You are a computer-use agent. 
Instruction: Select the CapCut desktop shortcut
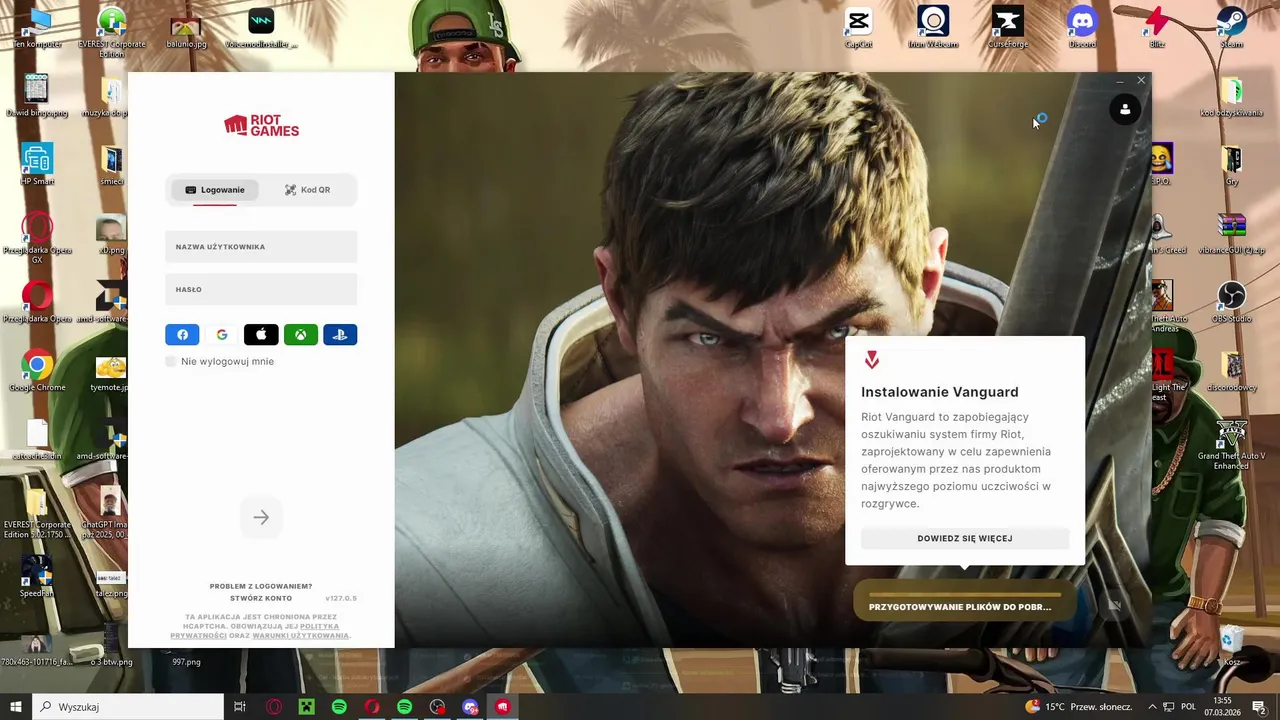pyautogui.click(x=858, y=28)
